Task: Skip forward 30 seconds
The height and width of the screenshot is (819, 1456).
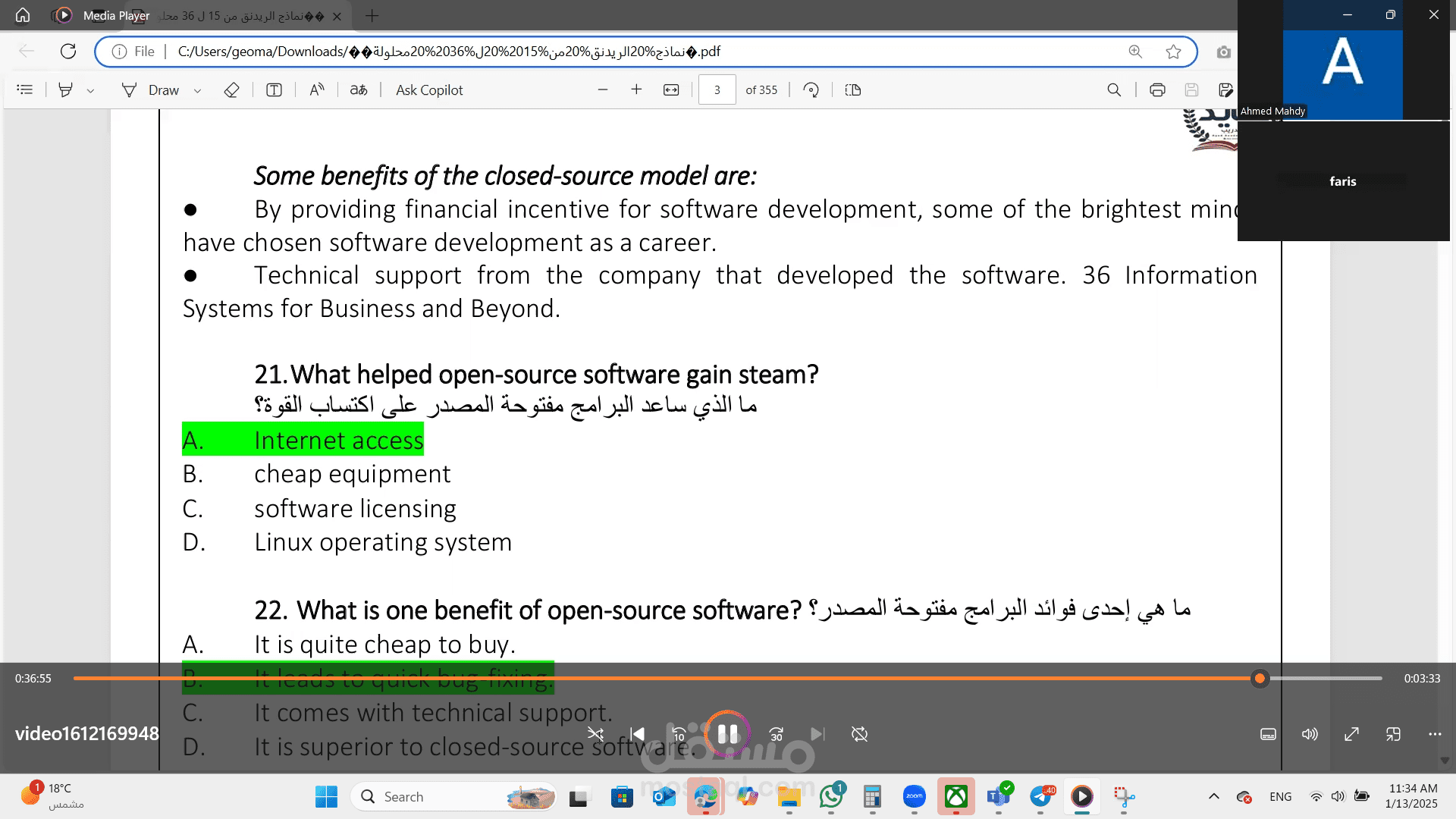Action: (x=776, y=734)
